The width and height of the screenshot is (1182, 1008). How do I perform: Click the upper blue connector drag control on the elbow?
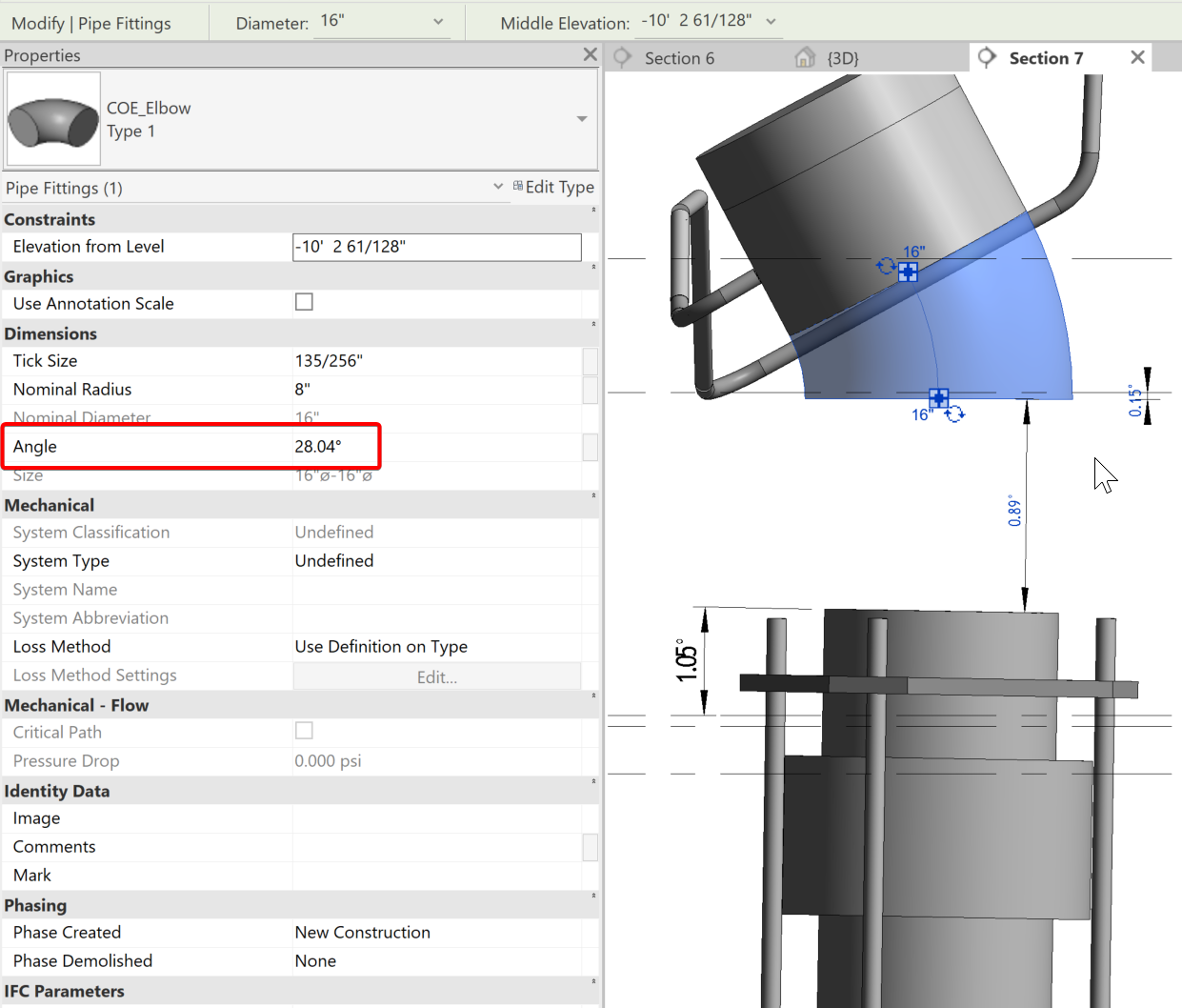click(x=909, y=272)
